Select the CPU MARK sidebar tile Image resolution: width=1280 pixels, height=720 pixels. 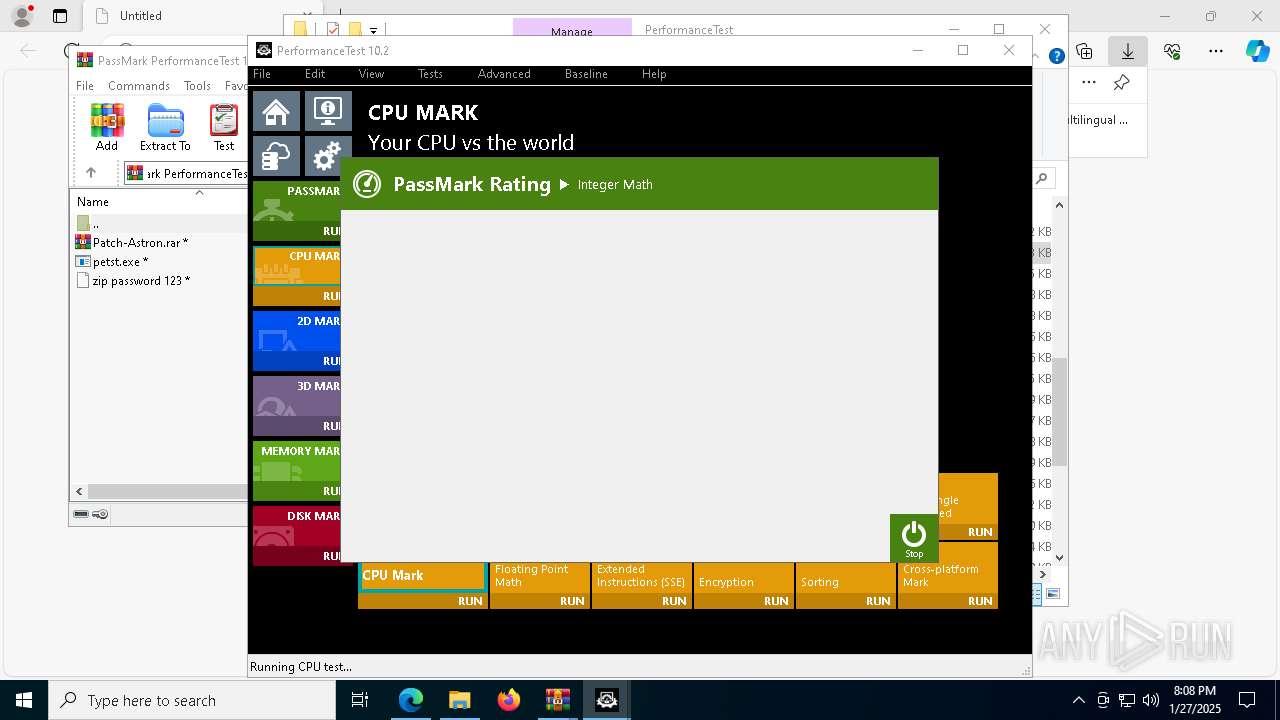tap(297, 266)
